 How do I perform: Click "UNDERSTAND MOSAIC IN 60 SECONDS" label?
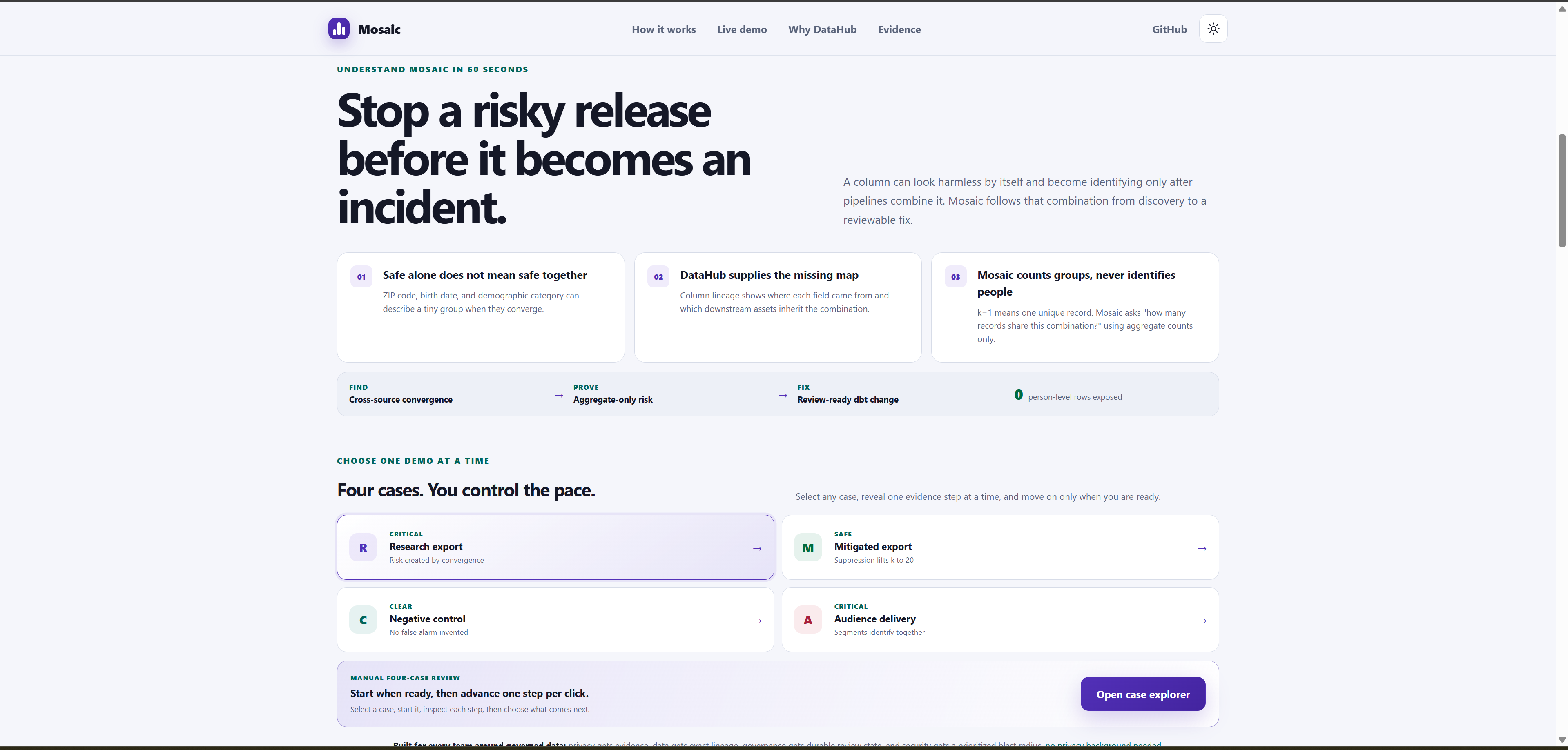[432, 69]
